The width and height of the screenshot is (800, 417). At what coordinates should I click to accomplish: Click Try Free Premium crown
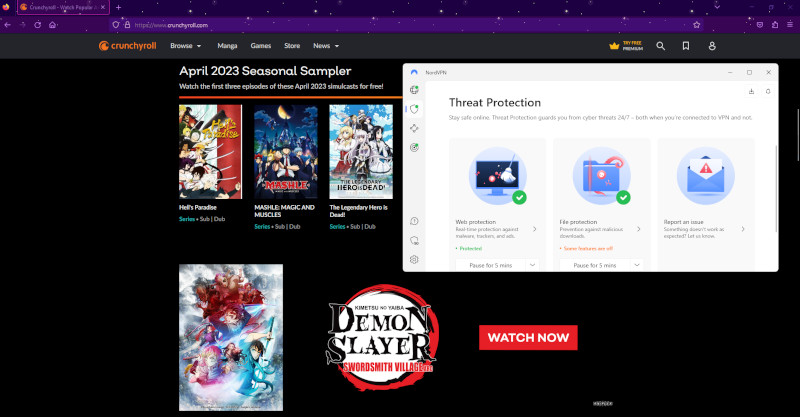tap(626, 46)
